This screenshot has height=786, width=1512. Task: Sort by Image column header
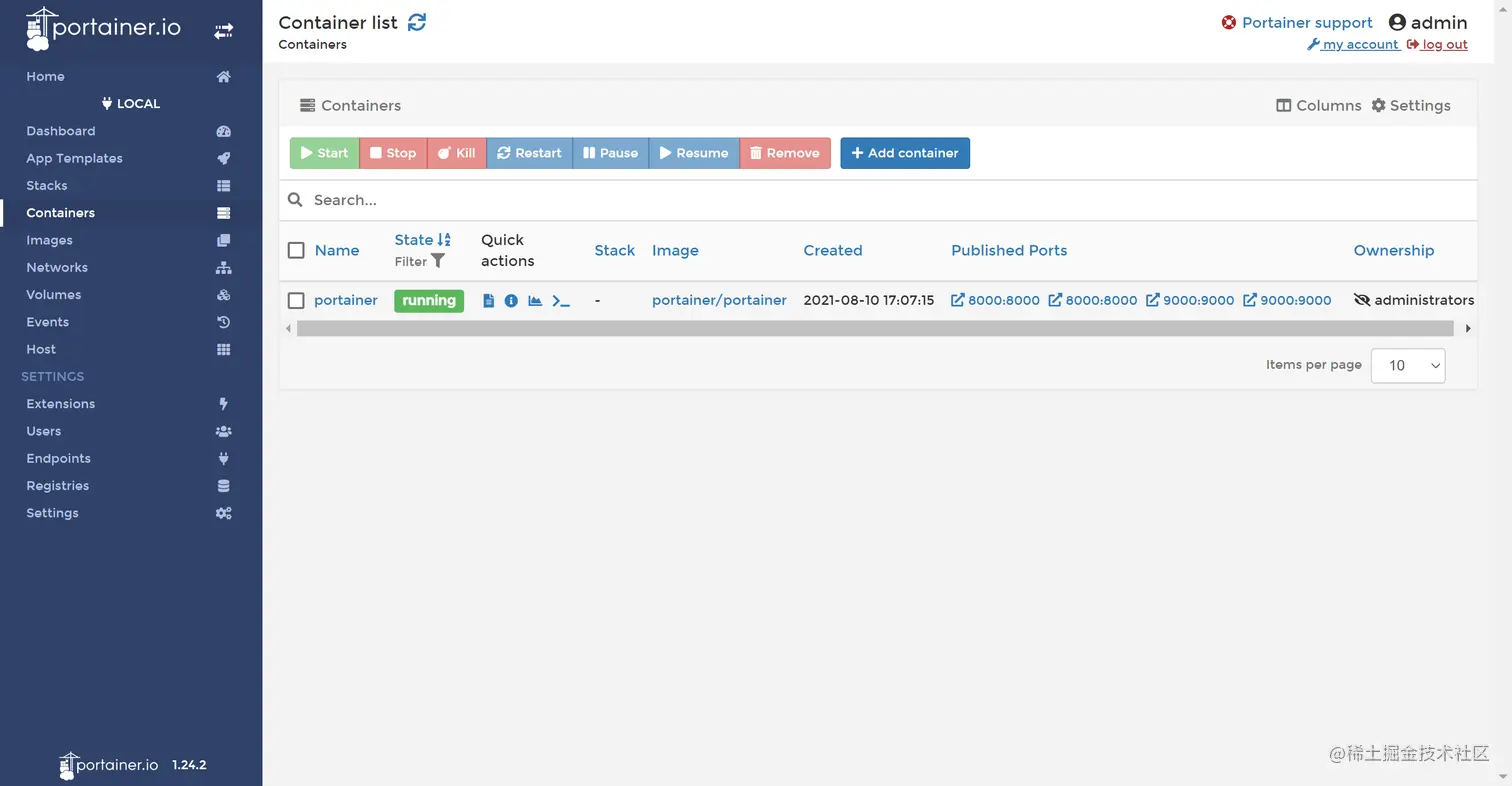coord(675,250)
